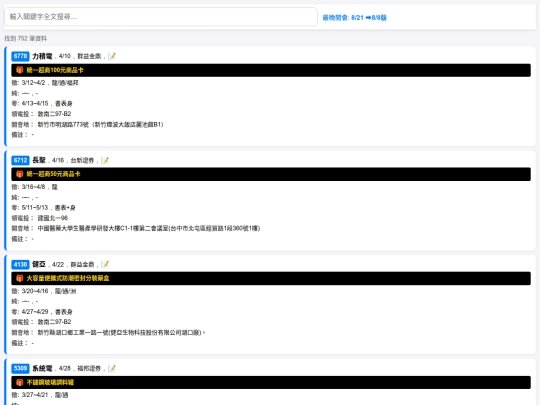Screen dimensions: 540x405
Task: Click the 4/16 meeting date in the 6712 header
Action: point(58,160)
